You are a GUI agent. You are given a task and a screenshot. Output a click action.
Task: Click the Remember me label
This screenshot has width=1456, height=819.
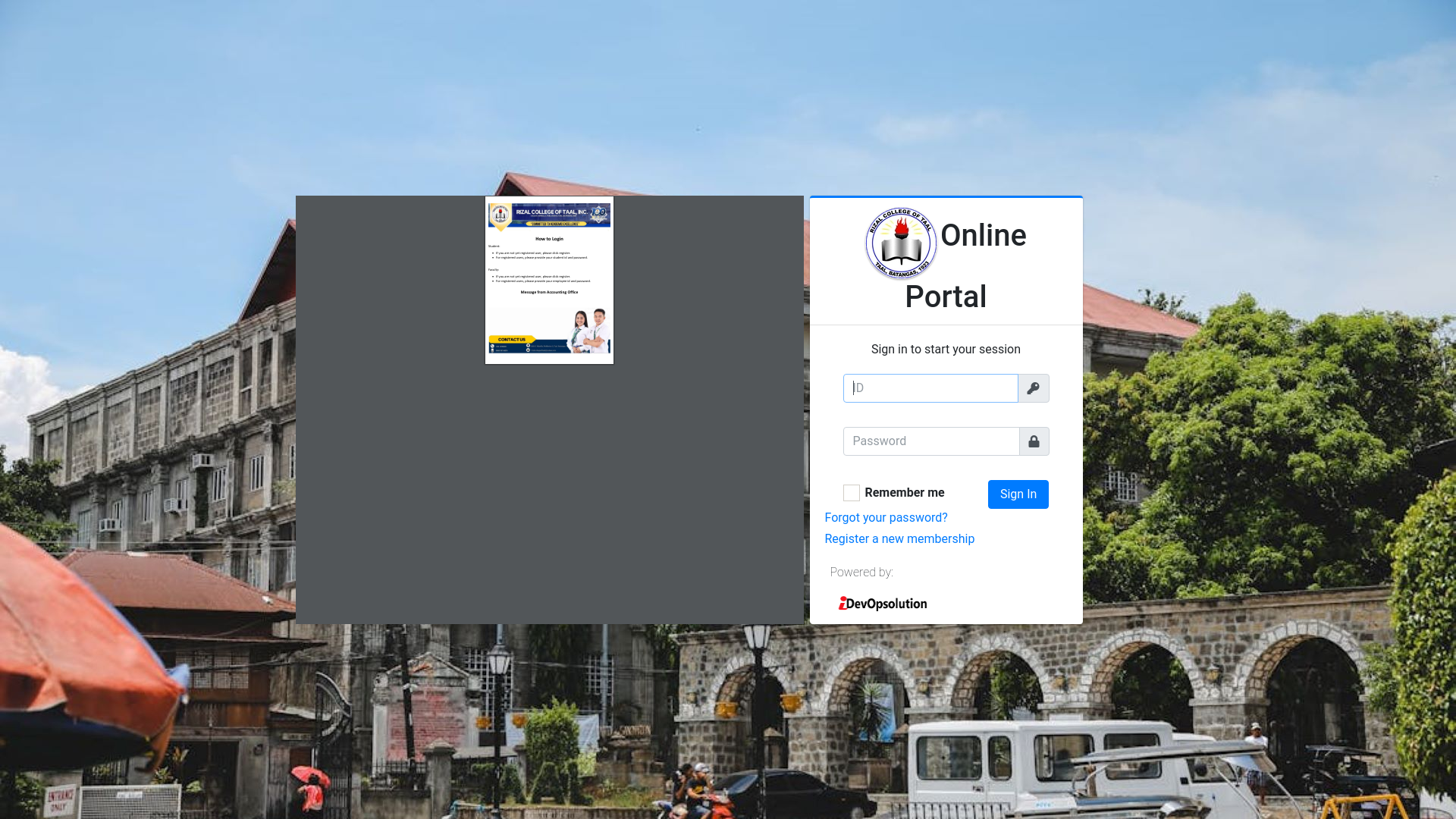pyautogui.click(x=904, y=493)
